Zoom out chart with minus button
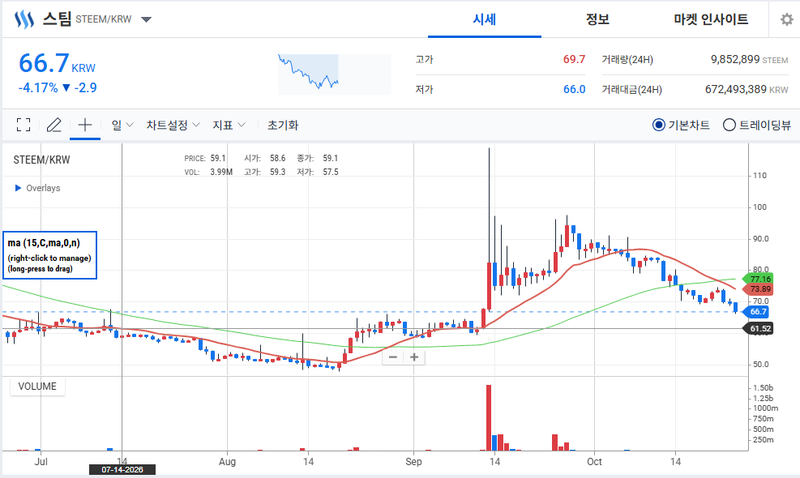 393,357
